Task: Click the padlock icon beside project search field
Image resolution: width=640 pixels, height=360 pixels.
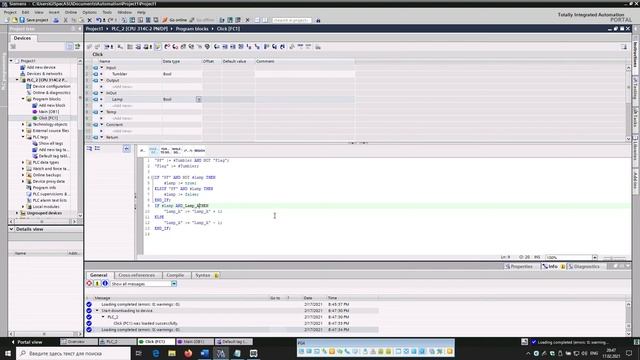Action: pyautogui.click(x=318, y=20)
